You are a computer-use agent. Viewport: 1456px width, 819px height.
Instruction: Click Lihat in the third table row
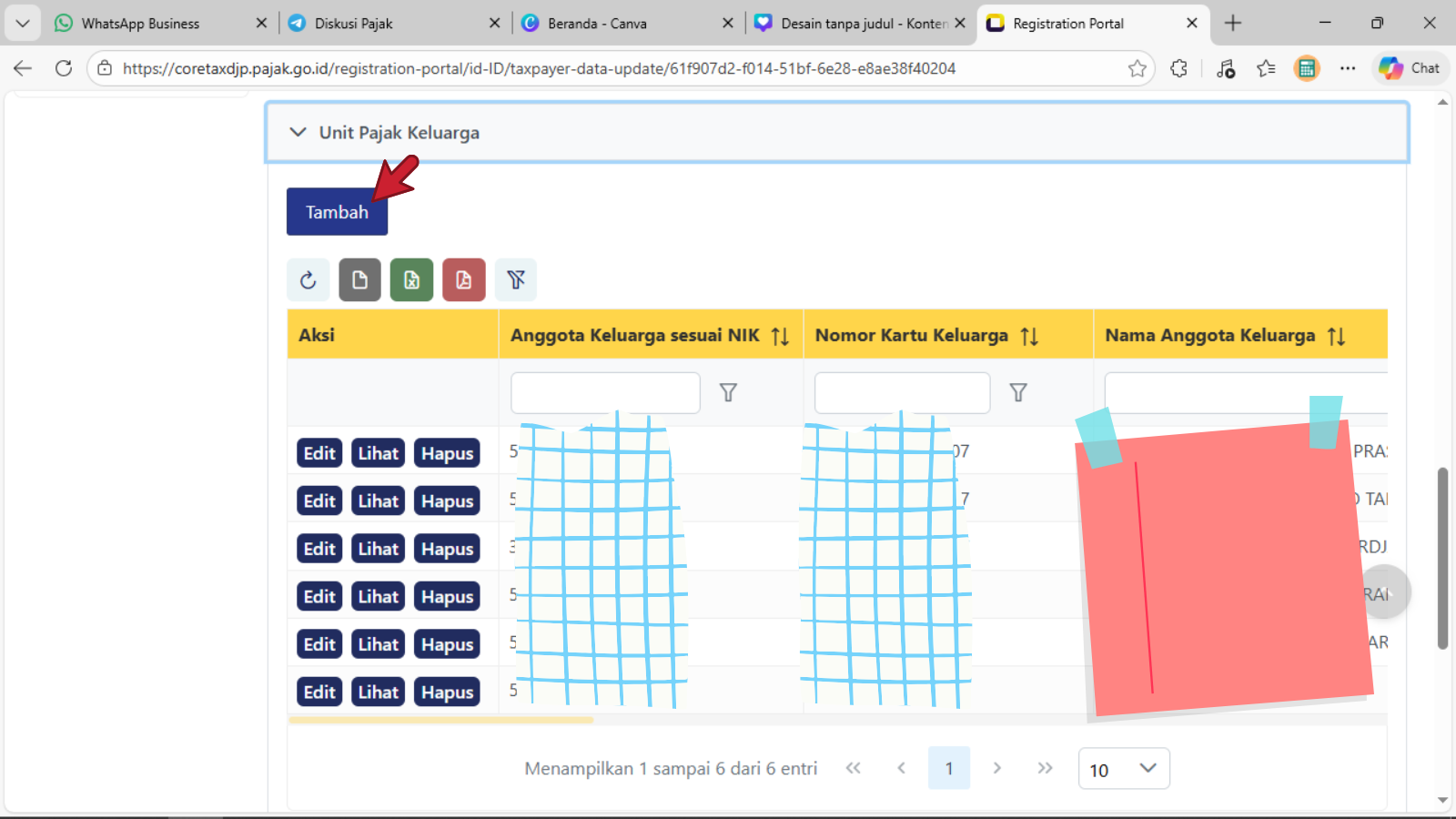click(x=378, y=549)
